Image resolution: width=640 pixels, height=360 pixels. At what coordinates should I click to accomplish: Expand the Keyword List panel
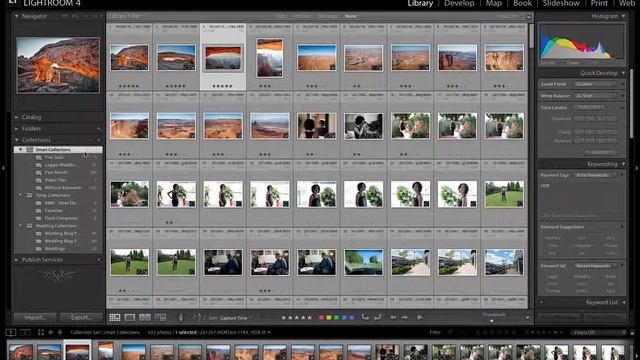pos(624,302)
